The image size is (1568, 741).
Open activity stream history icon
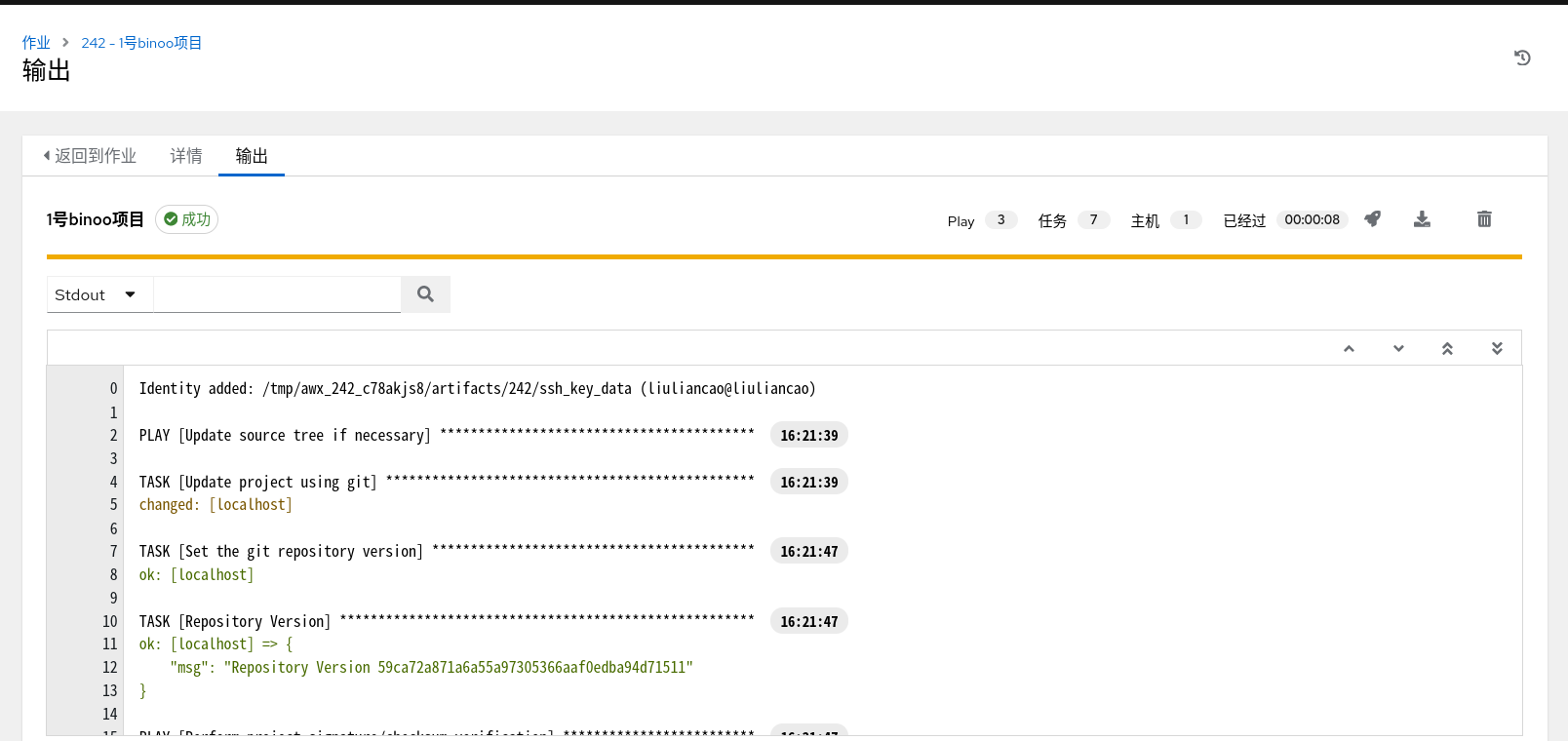coord(1522,58)
